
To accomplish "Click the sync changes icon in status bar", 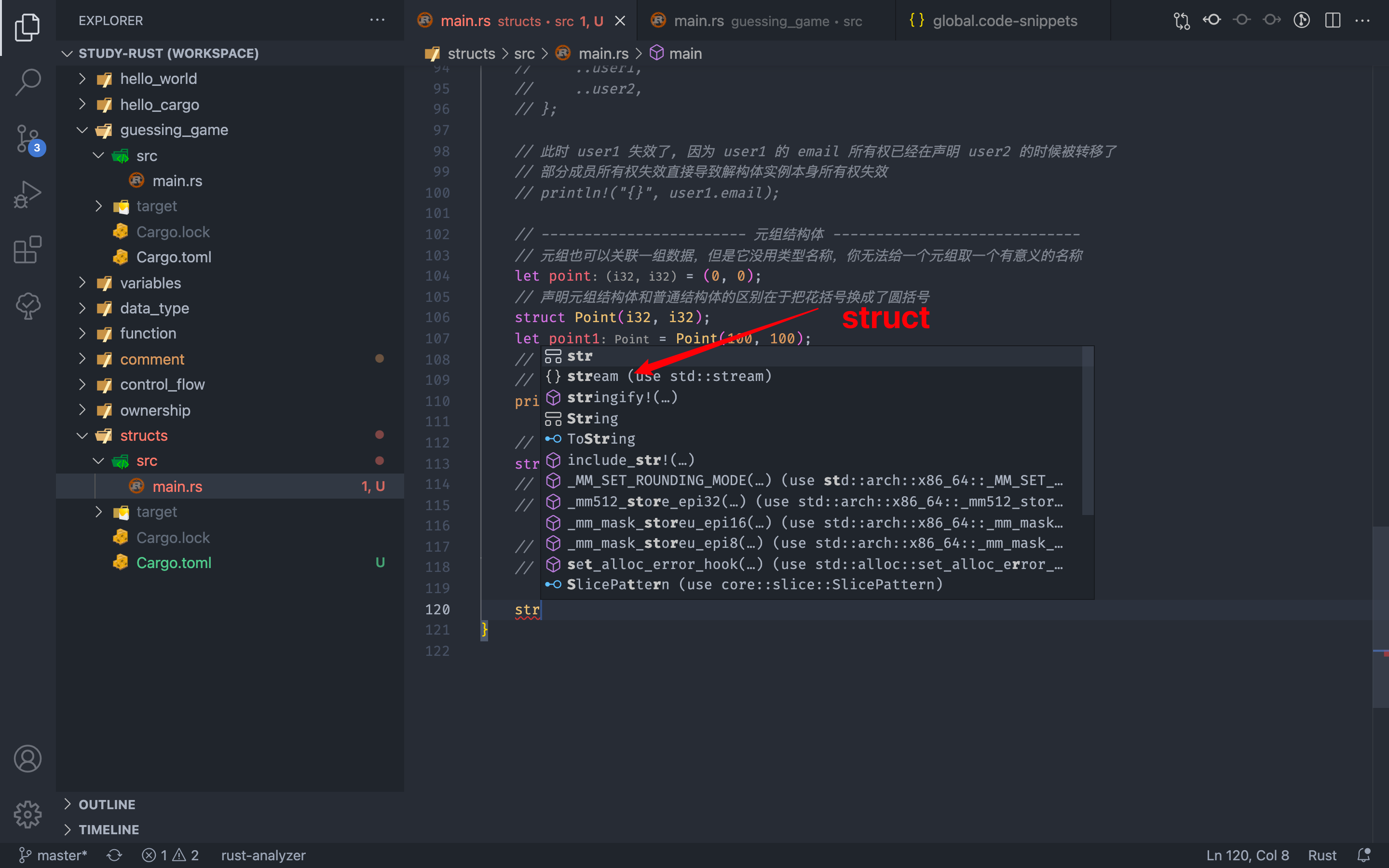I will point(114,855).
